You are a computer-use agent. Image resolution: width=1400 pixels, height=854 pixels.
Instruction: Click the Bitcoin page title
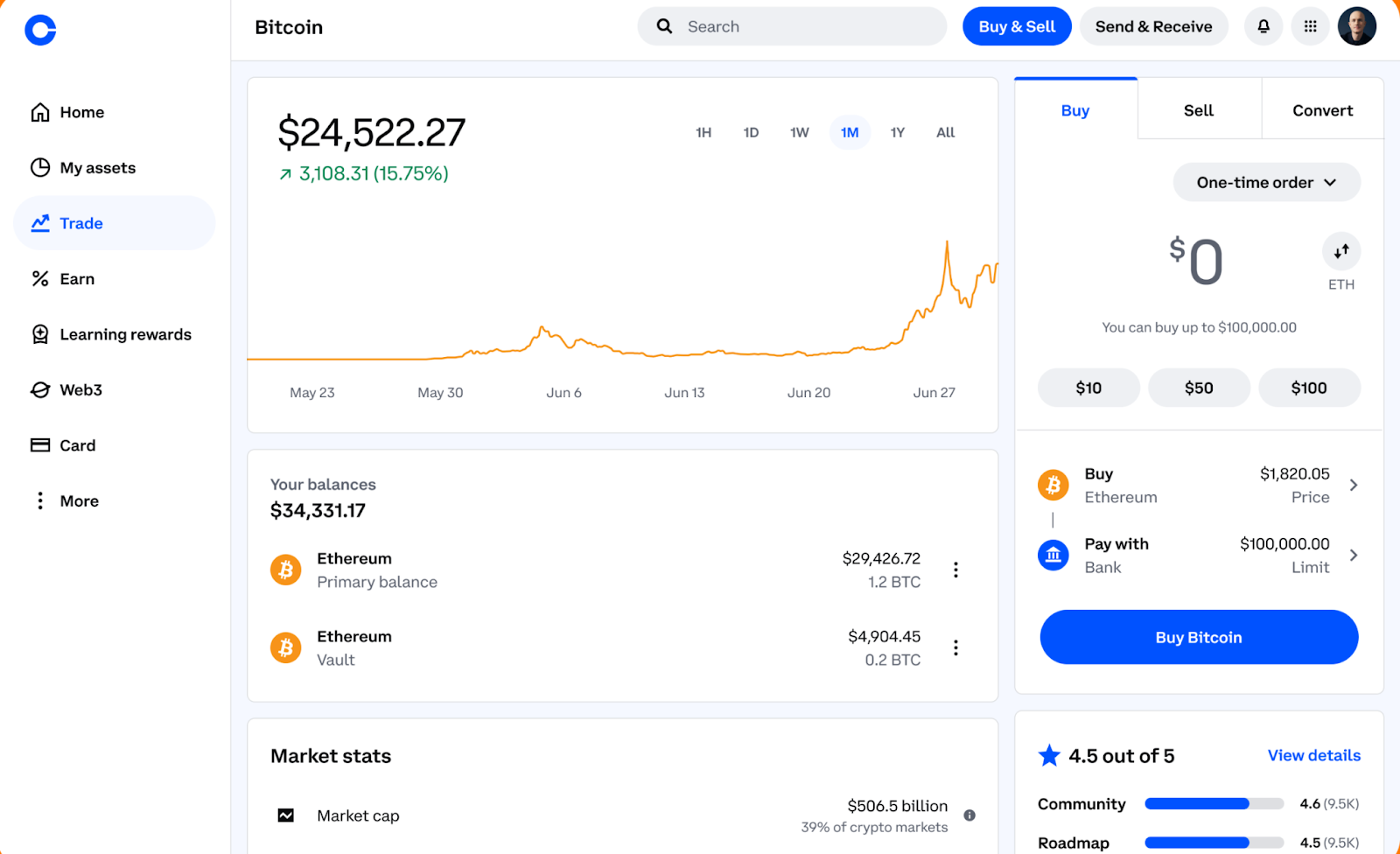pos(289,27)
